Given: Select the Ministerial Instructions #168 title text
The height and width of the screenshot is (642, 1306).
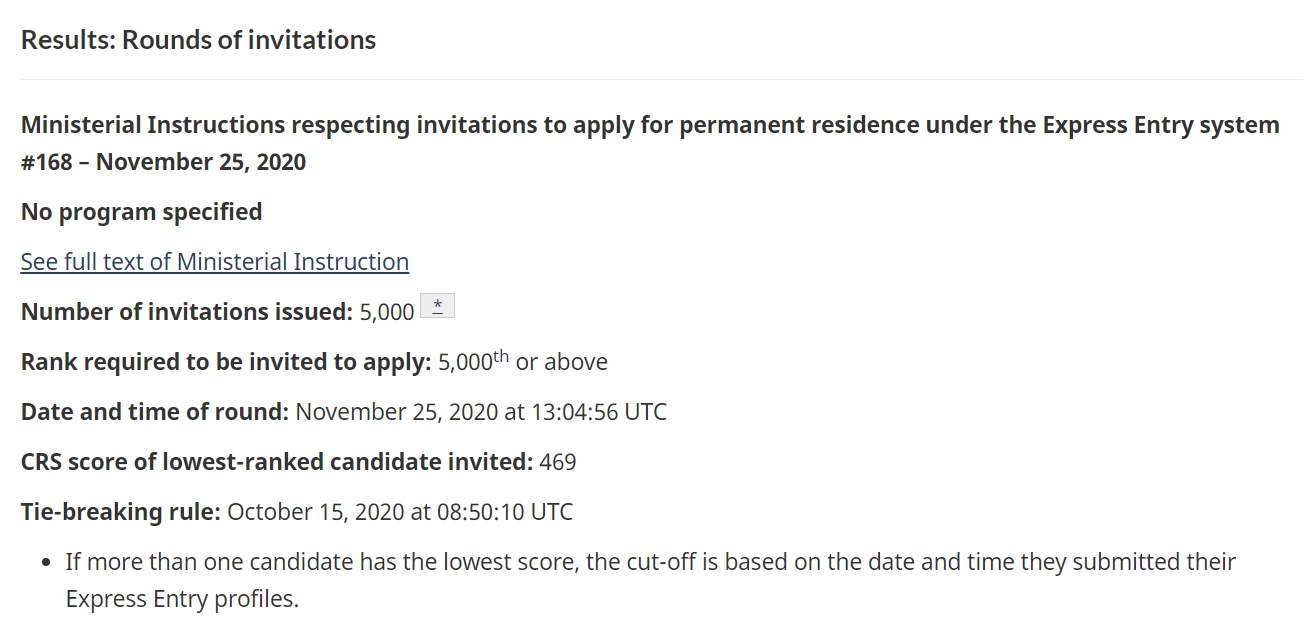Looking at the screenshot, I should [x=650, y=143].
